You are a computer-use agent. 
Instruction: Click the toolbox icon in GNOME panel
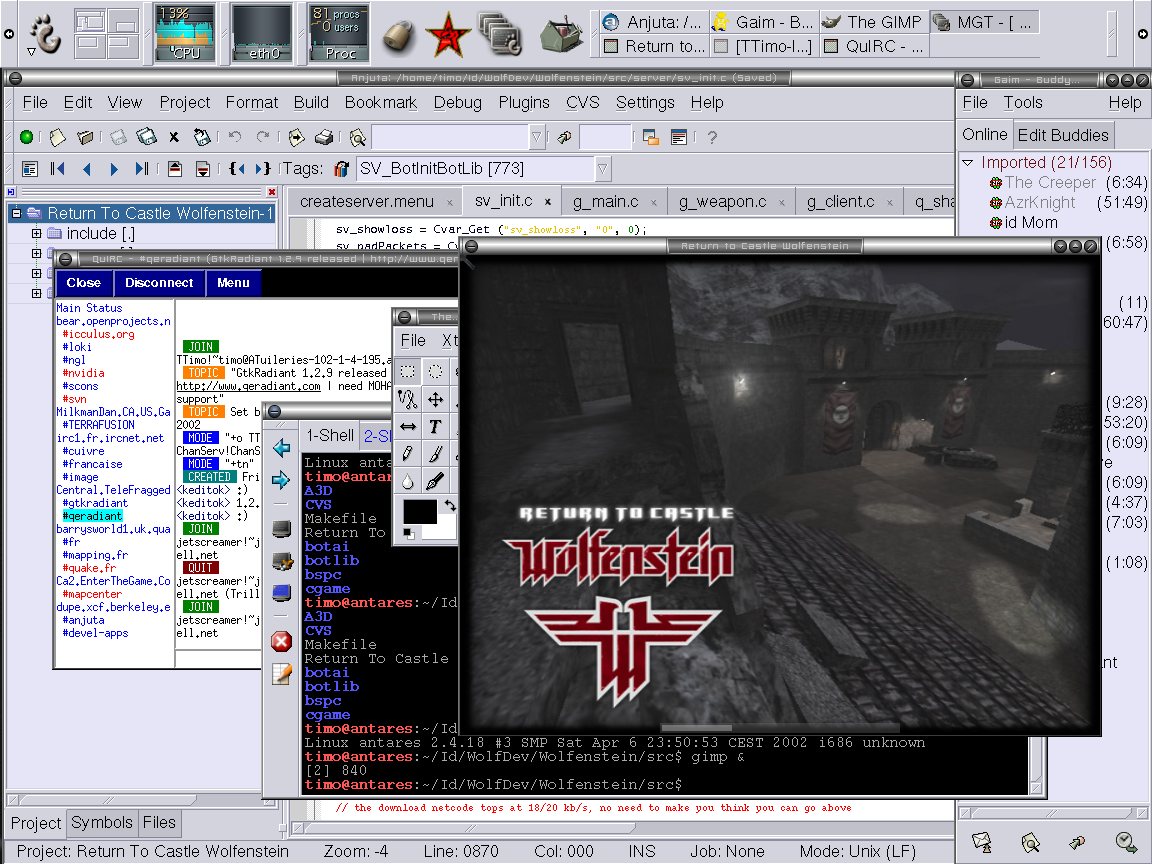[x=561, y=35]
